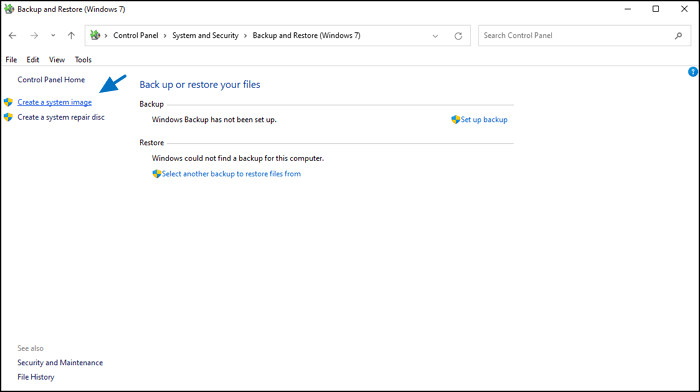Go to Control Panel Home
This screenshot has width=700, height=392.
(x=51, y=79)
